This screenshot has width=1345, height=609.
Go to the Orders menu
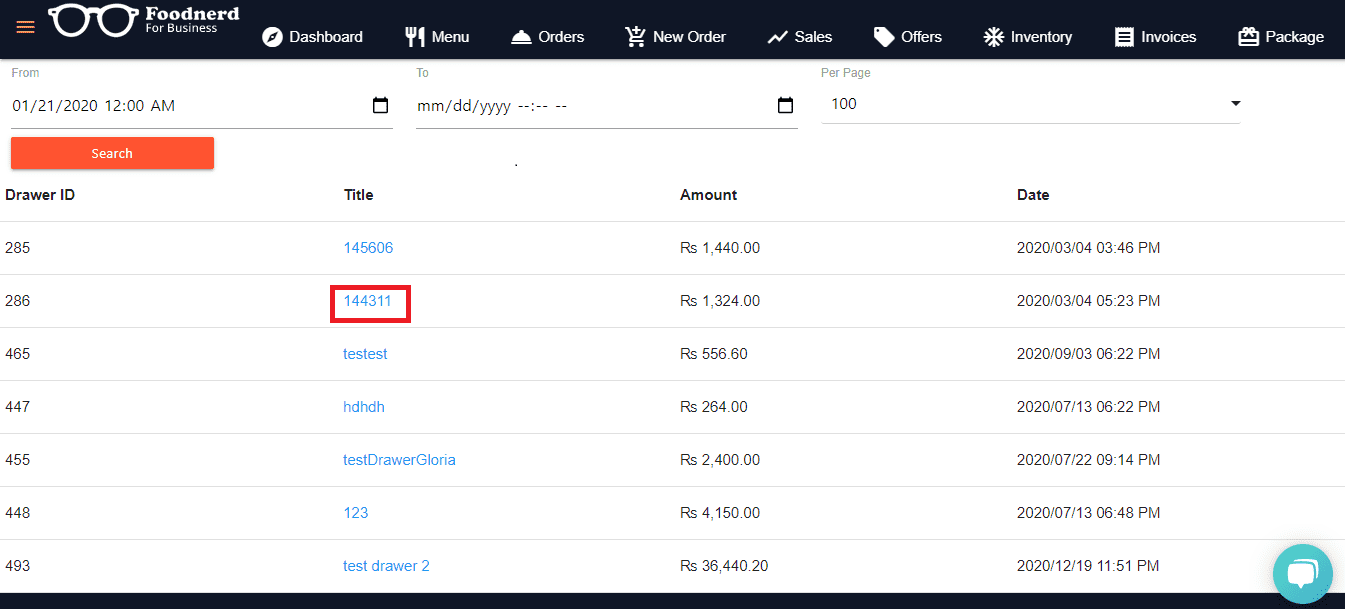point(548,37)
